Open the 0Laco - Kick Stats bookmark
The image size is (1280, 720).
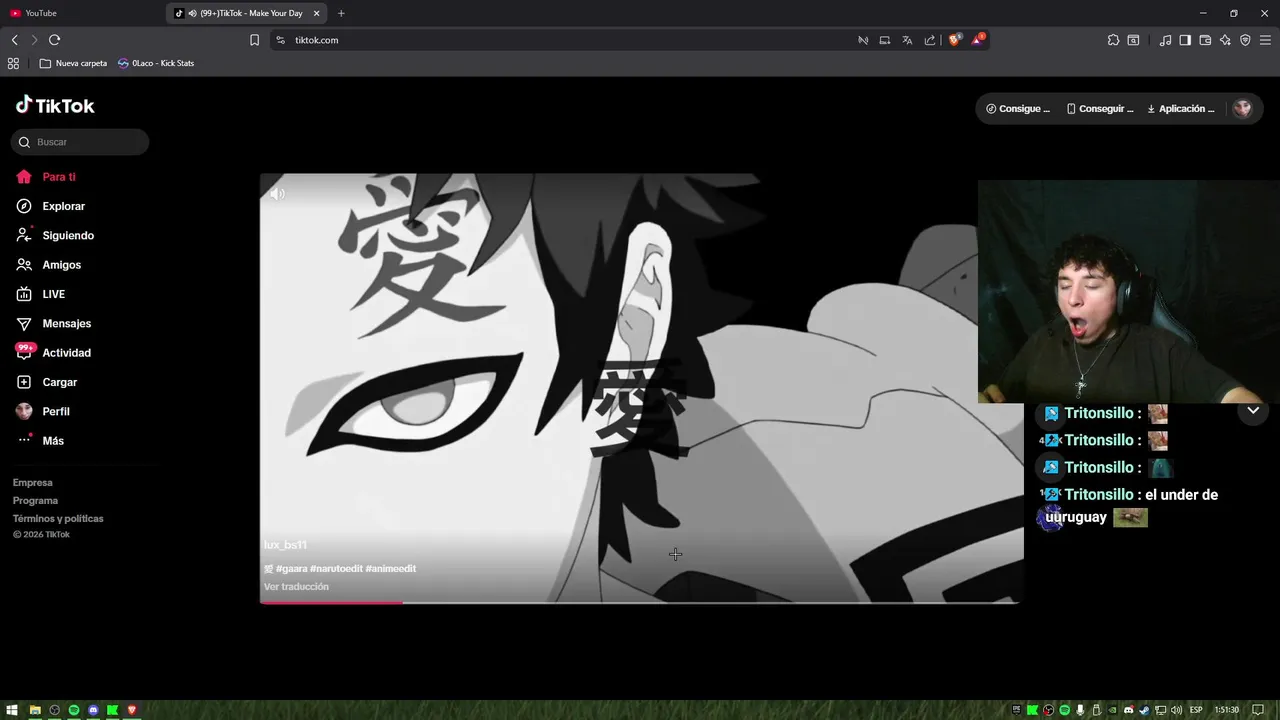point(156,63)
